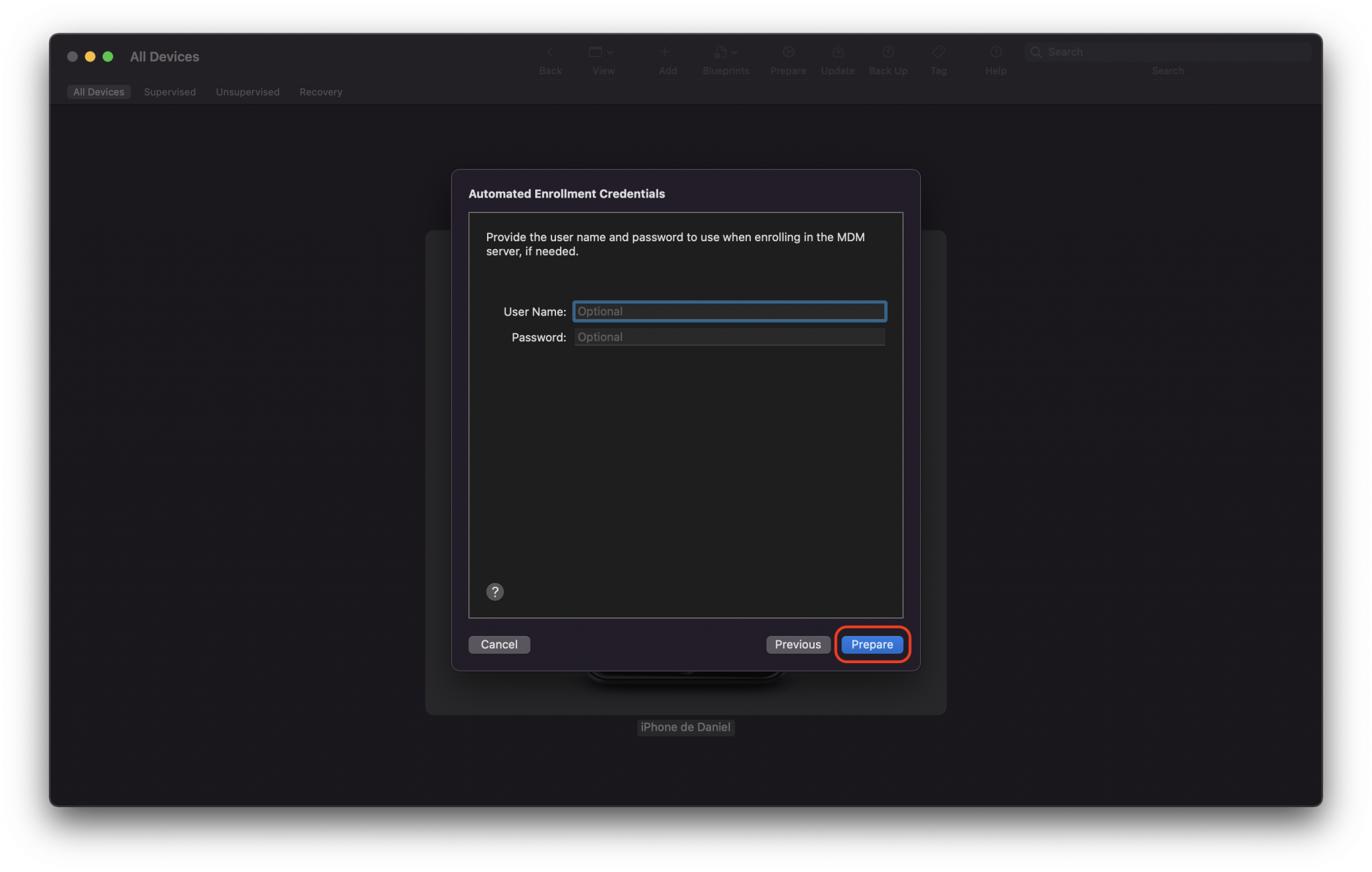Click the help question mark in the dialog
Image resolution: width=1372 pixels, height=872 pixels.
click(x=494, y=591)
